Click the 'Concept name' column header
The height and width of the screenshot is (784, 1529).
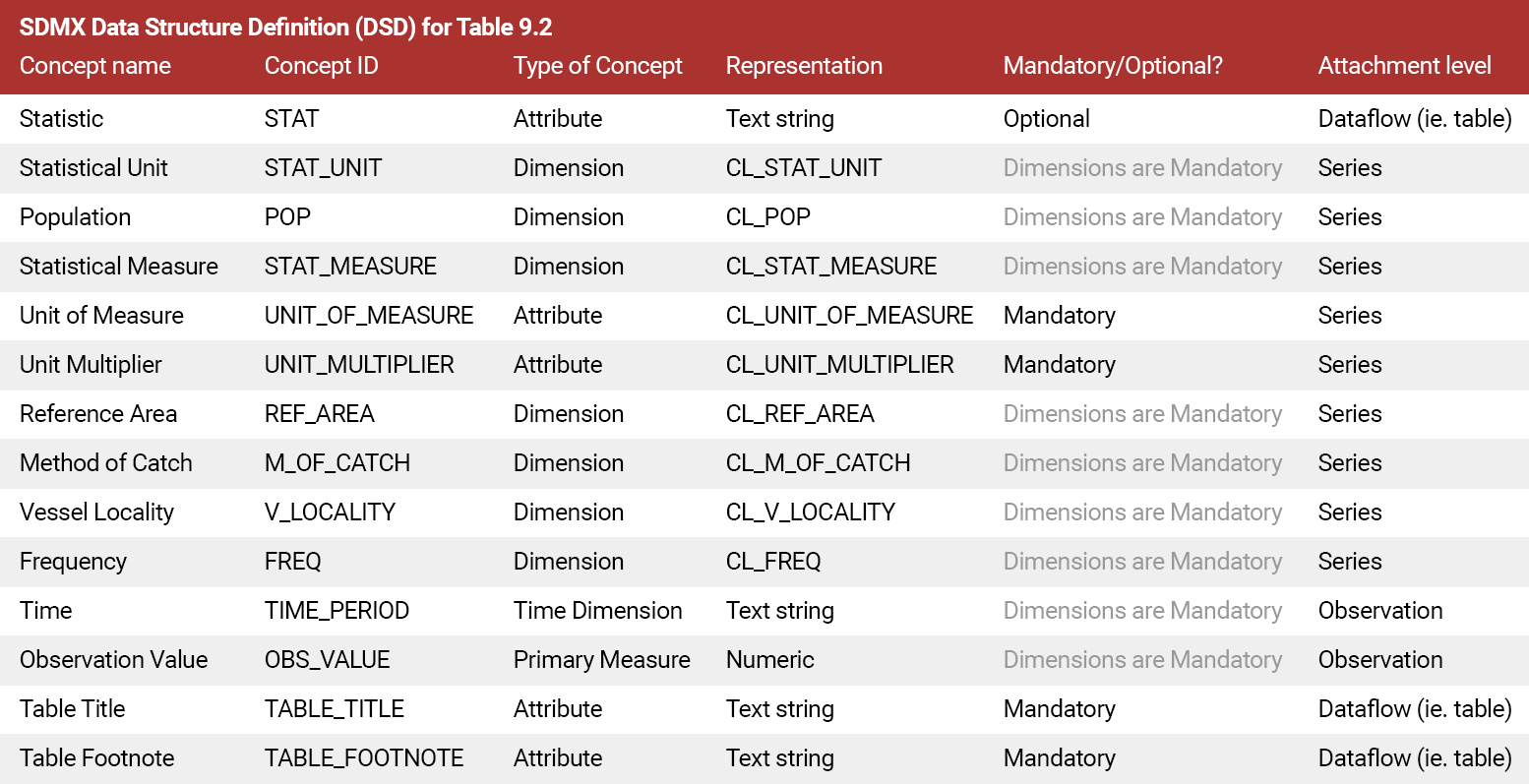pyautogui.click(x=95, y=66)
